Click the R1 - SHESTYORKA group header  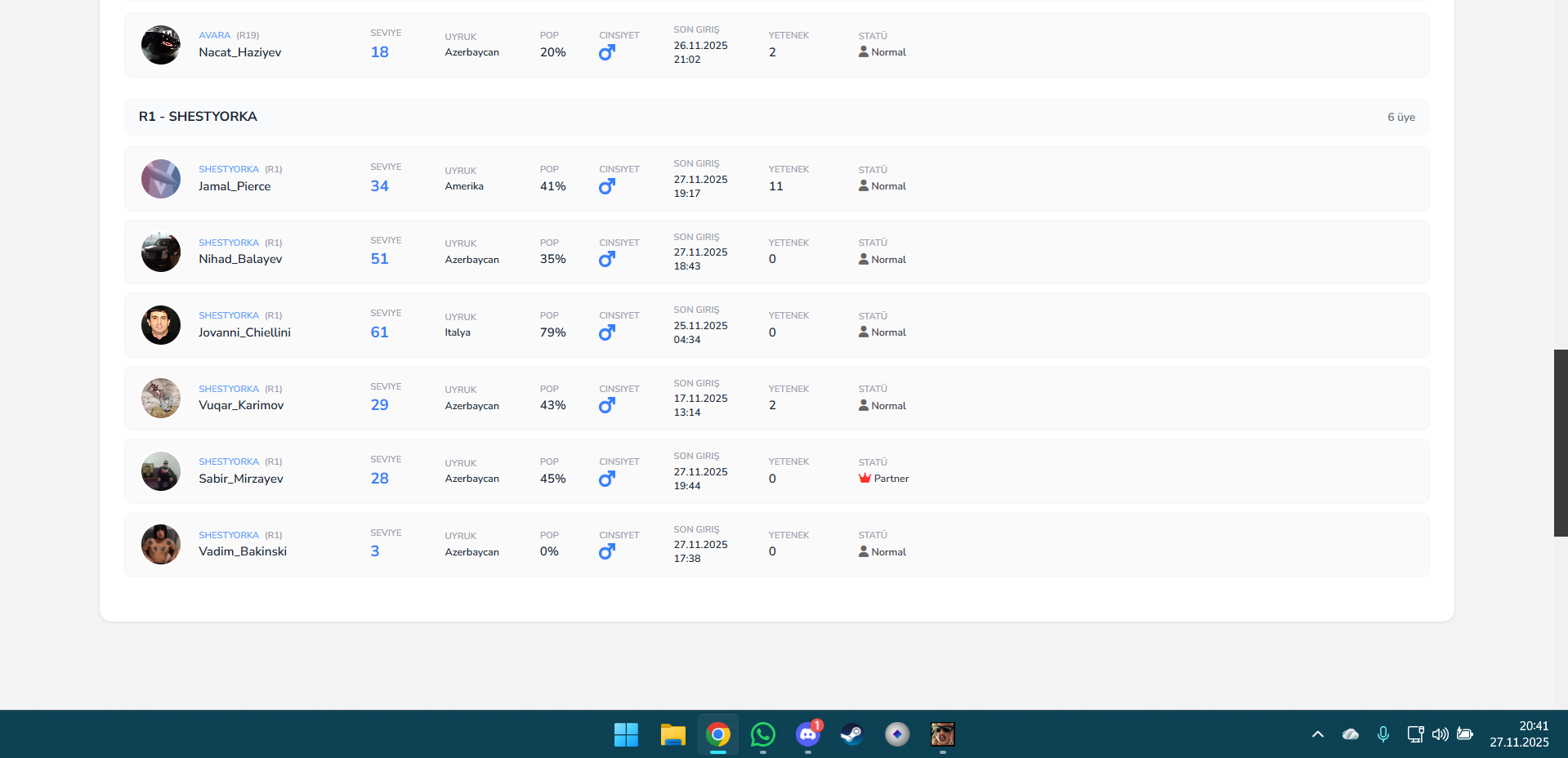(x=198, y=117)
